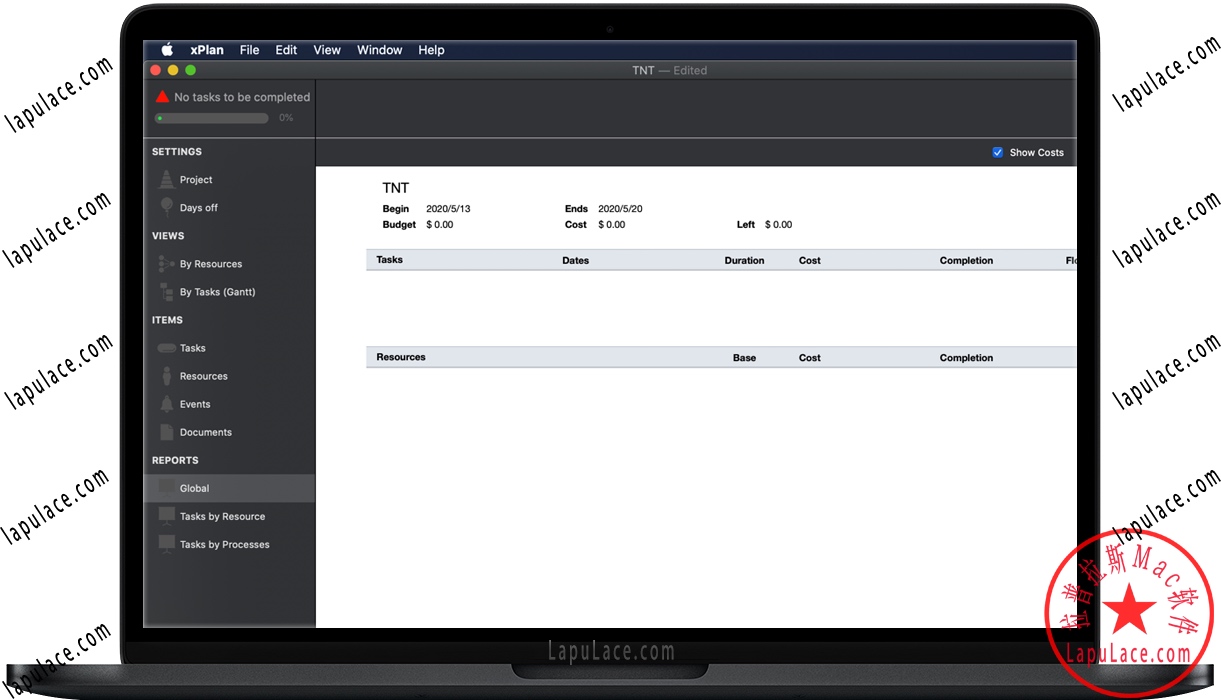Click the Global report icon
This screenshot has height=700, width=1221.
pos(166,487)
